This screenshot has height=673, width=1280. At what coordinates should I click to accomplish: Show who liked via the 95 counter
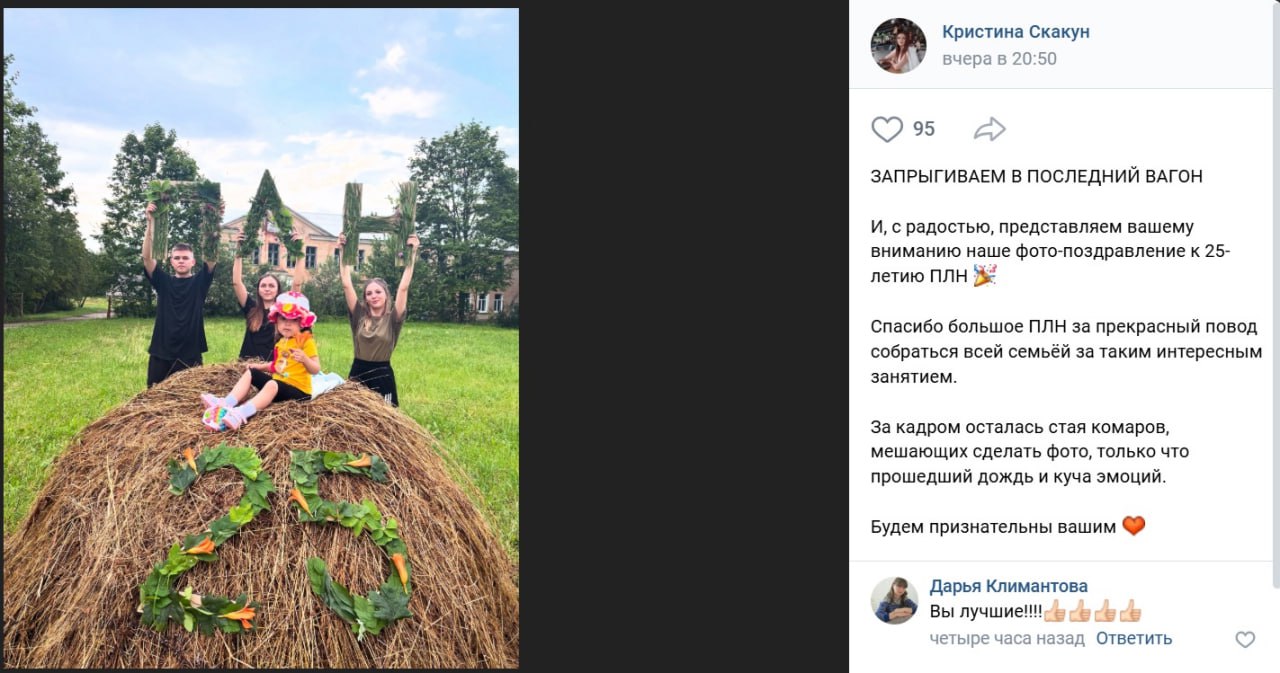tap(924, 129)
